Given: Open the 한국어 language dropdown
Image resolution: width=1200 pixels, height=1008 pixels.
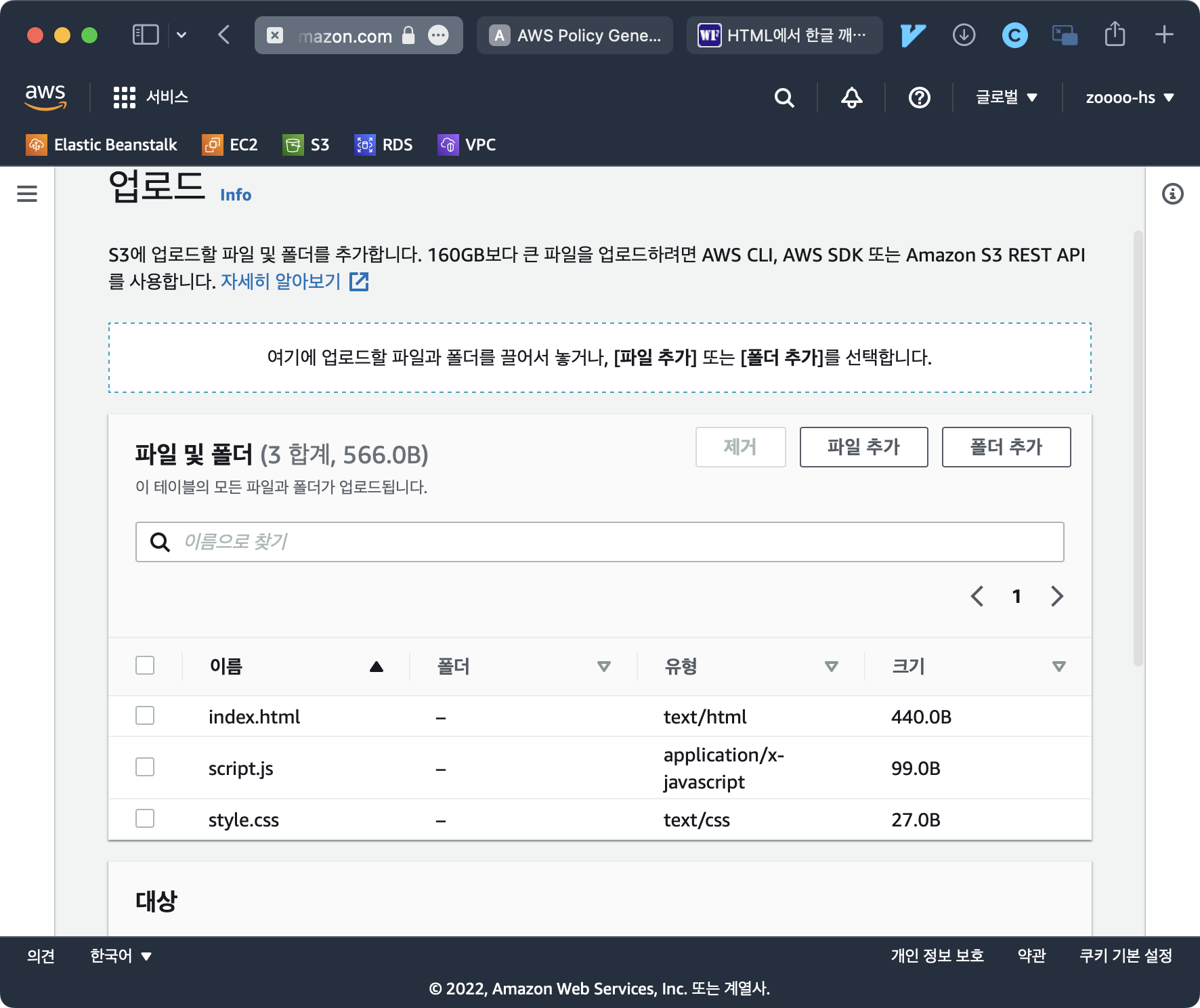Looking at the screenshot, I should 121,956.
